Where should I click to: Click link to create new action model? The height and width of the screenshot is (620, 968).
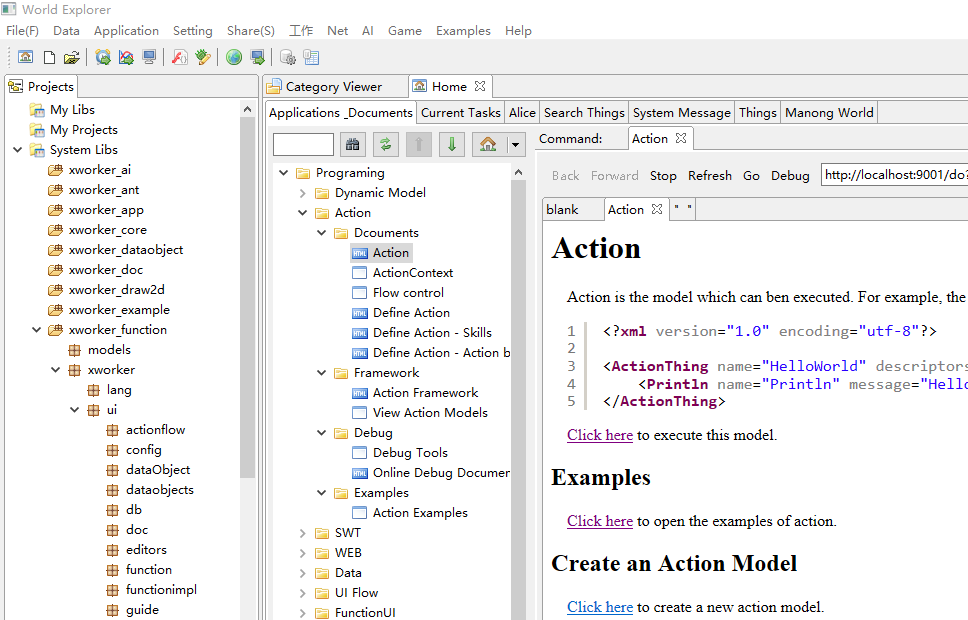coord(599,606)
